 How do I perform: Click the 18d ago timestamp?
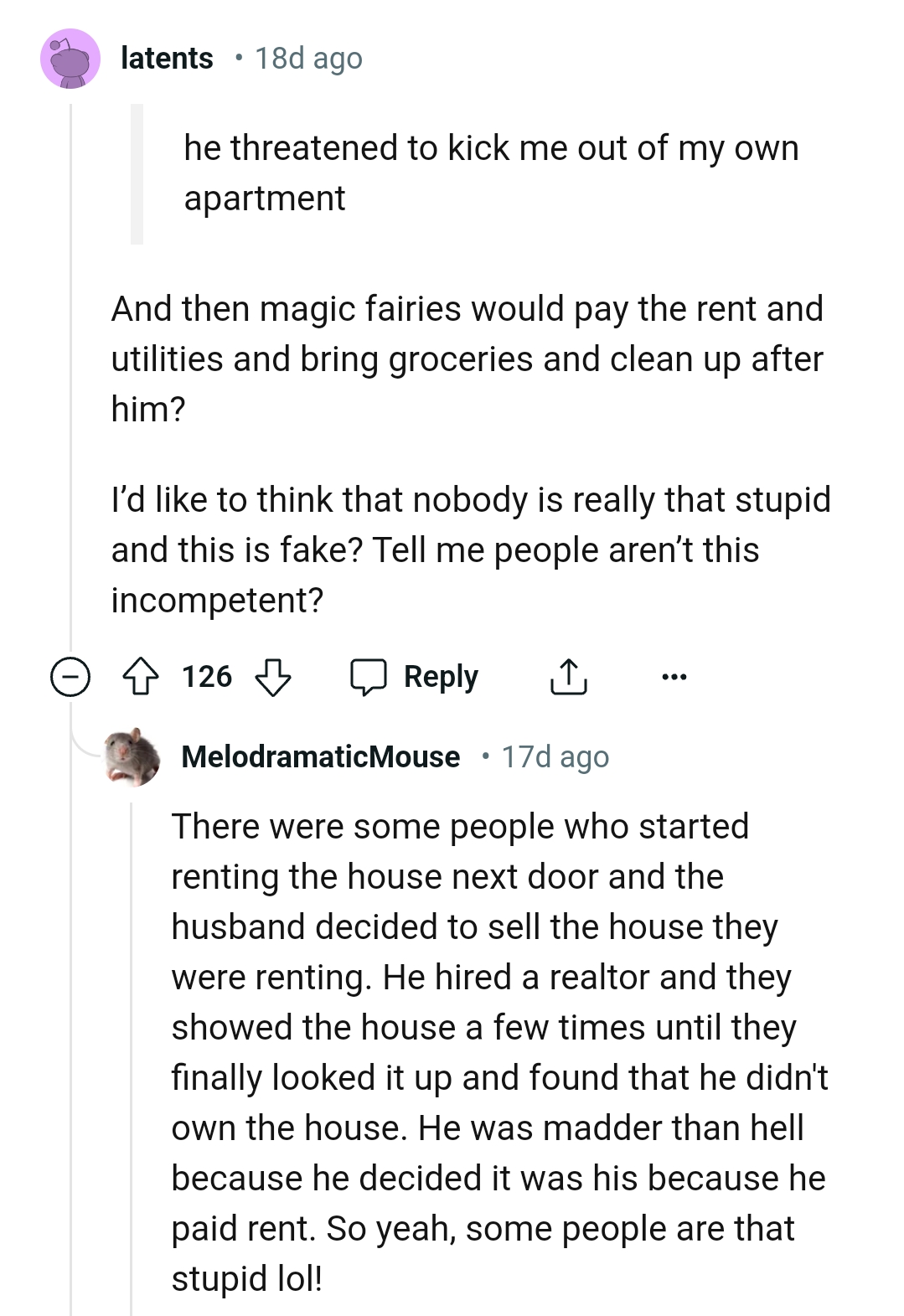tap(306, 58)
